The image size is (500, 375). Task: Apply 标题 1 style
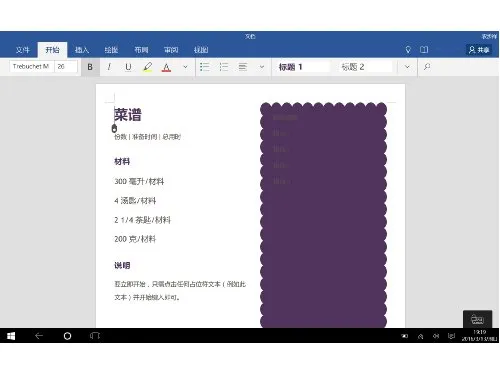(x=302, y=67)
